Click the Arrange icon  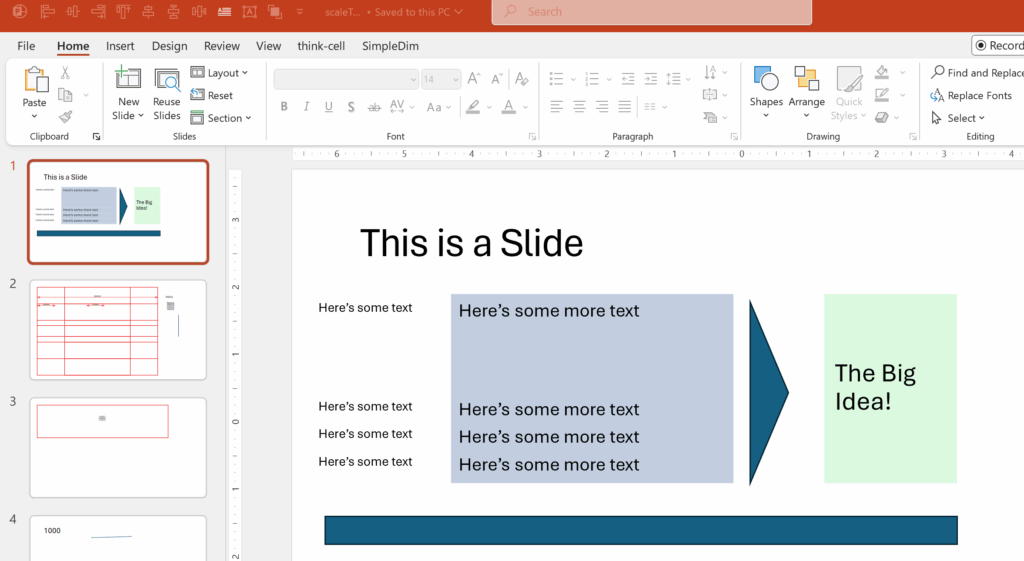[807, 79]
